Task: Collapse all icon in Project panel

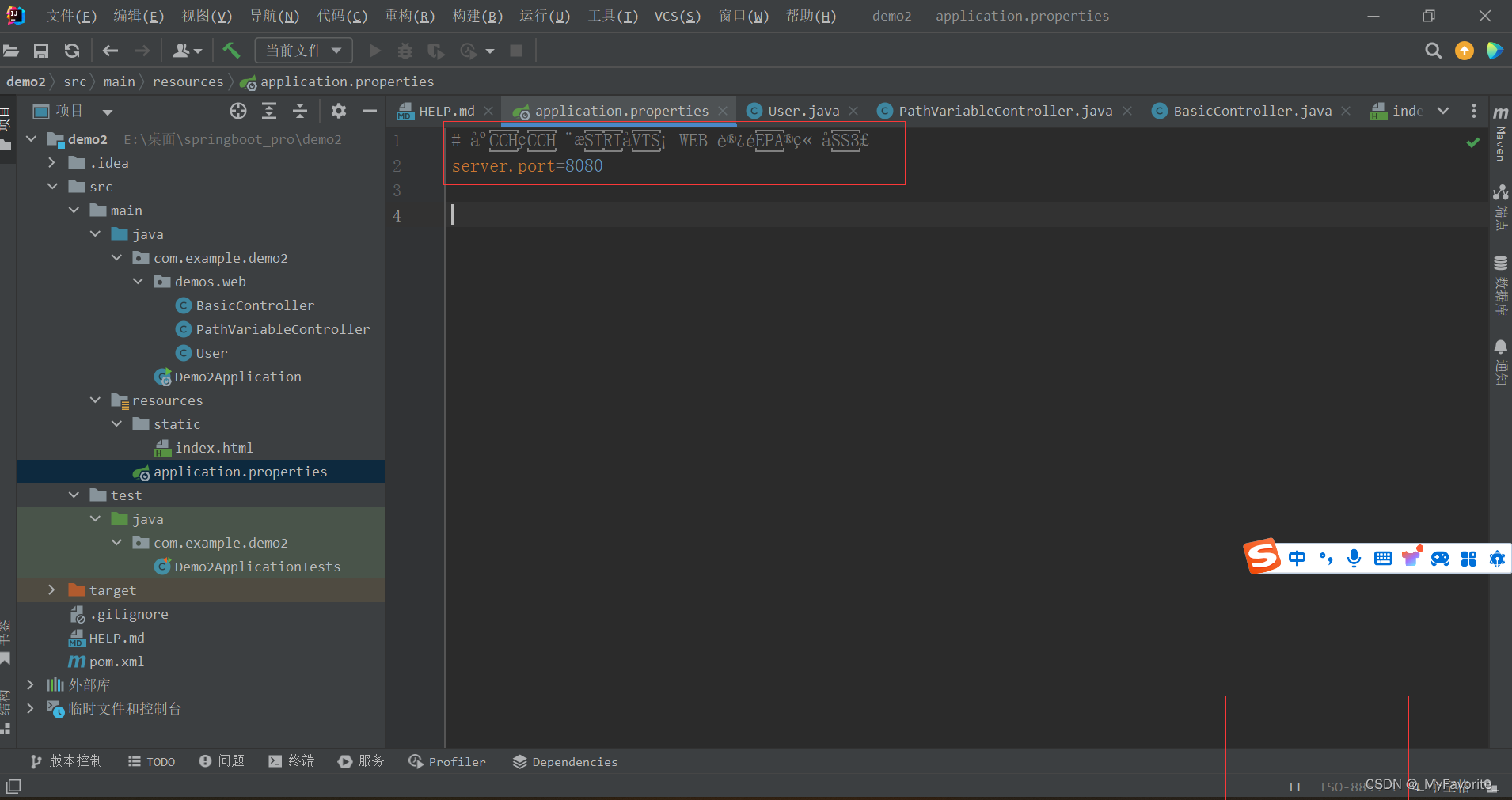Action: 300,111
